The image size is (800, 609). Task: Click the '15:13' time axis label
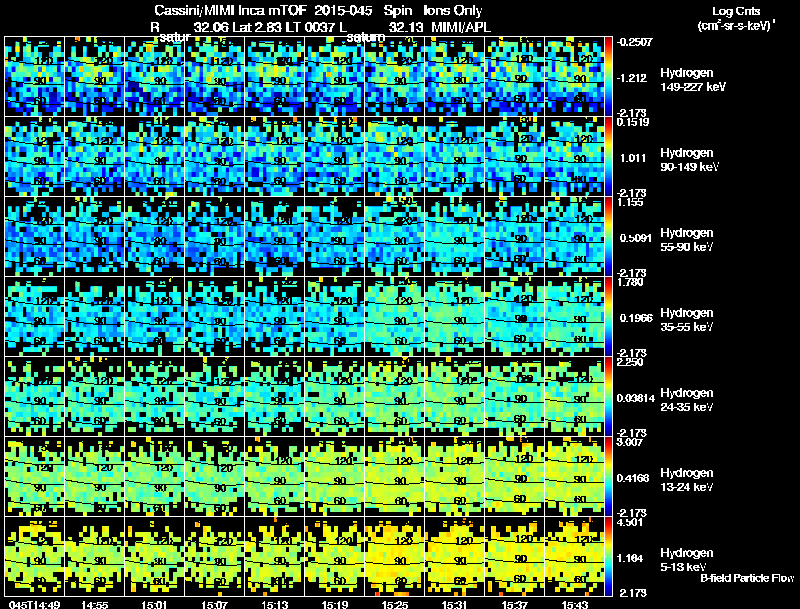coord(275,604)
